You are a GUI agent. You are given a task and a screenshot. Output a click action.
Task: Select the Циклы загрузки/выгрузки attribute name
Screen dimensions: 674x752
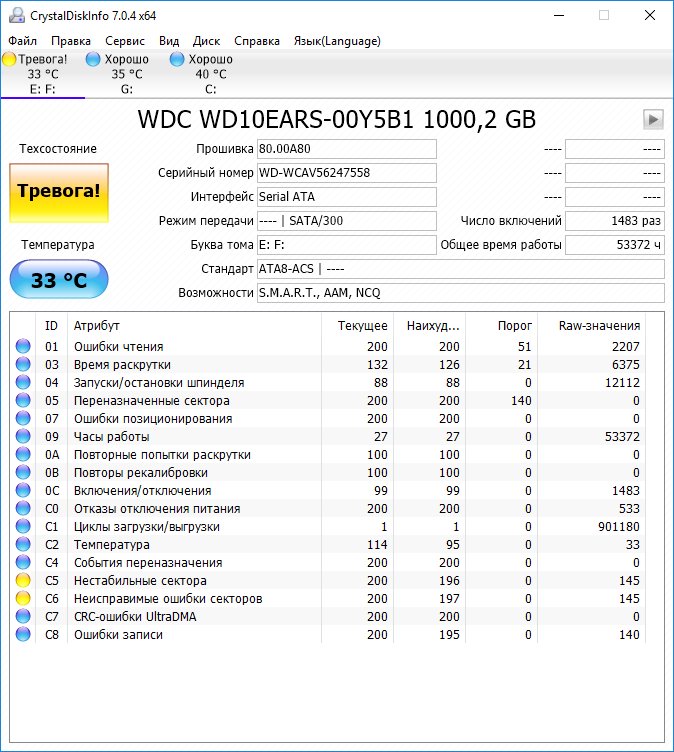point(147,527)
